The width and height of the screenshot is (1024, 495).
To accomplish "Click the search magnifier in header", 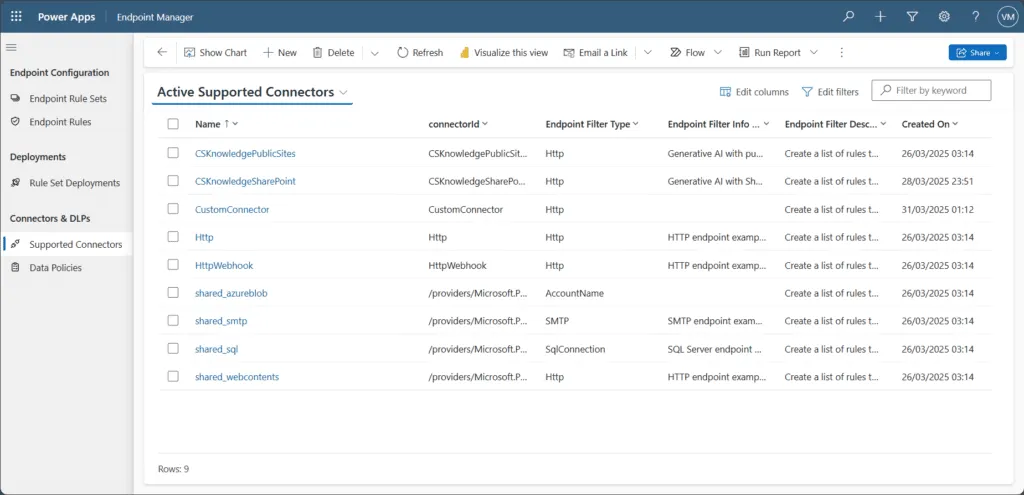I will [848, 17].
